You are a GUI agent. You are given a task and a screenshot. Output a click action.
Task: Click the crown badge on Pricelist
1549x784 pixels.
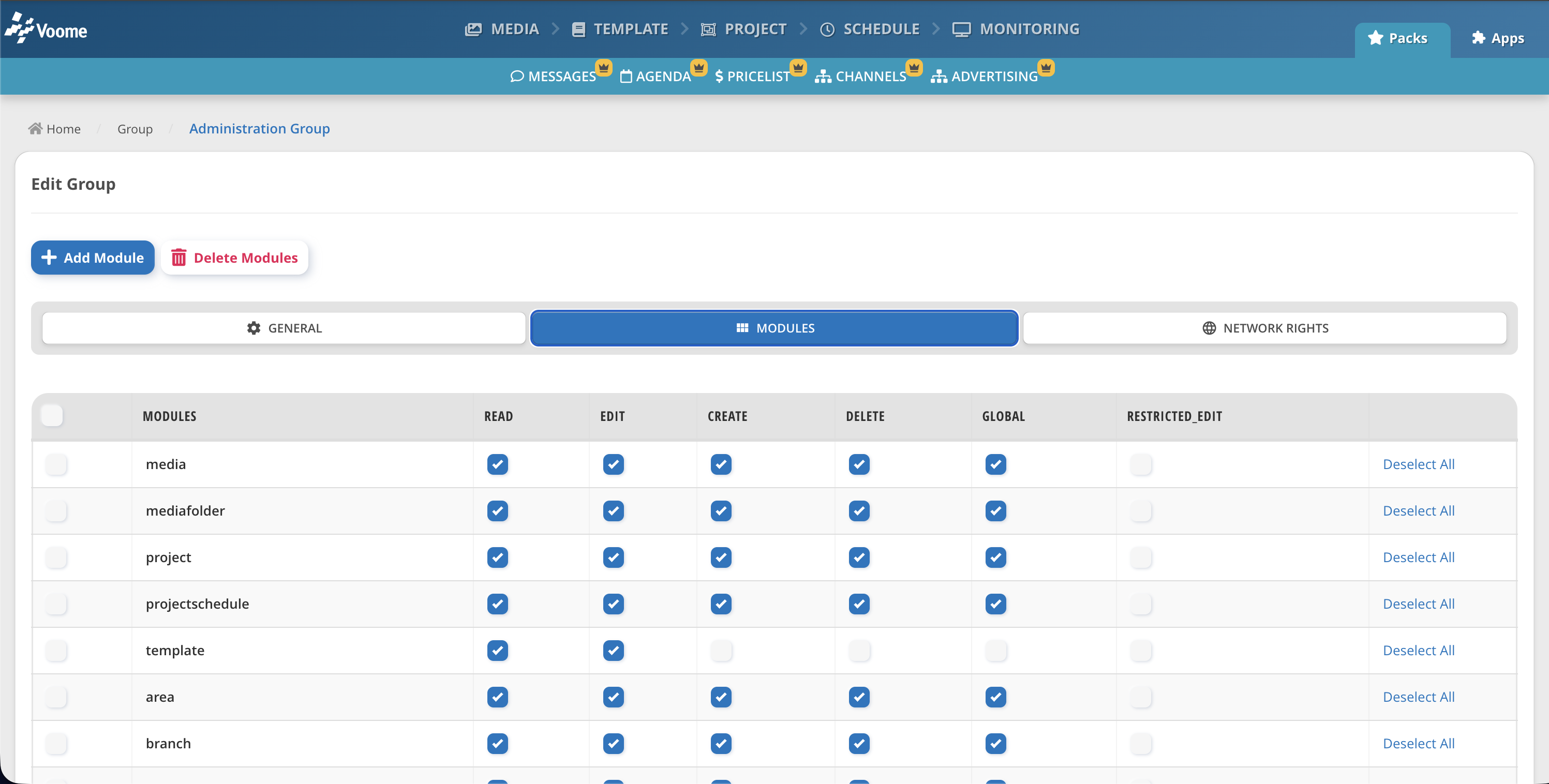coord(798,67)
